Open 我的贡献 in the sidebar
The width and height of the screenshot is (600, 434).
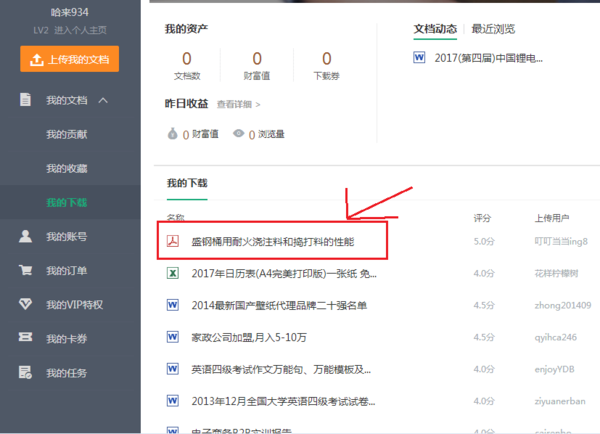[67, 134]
